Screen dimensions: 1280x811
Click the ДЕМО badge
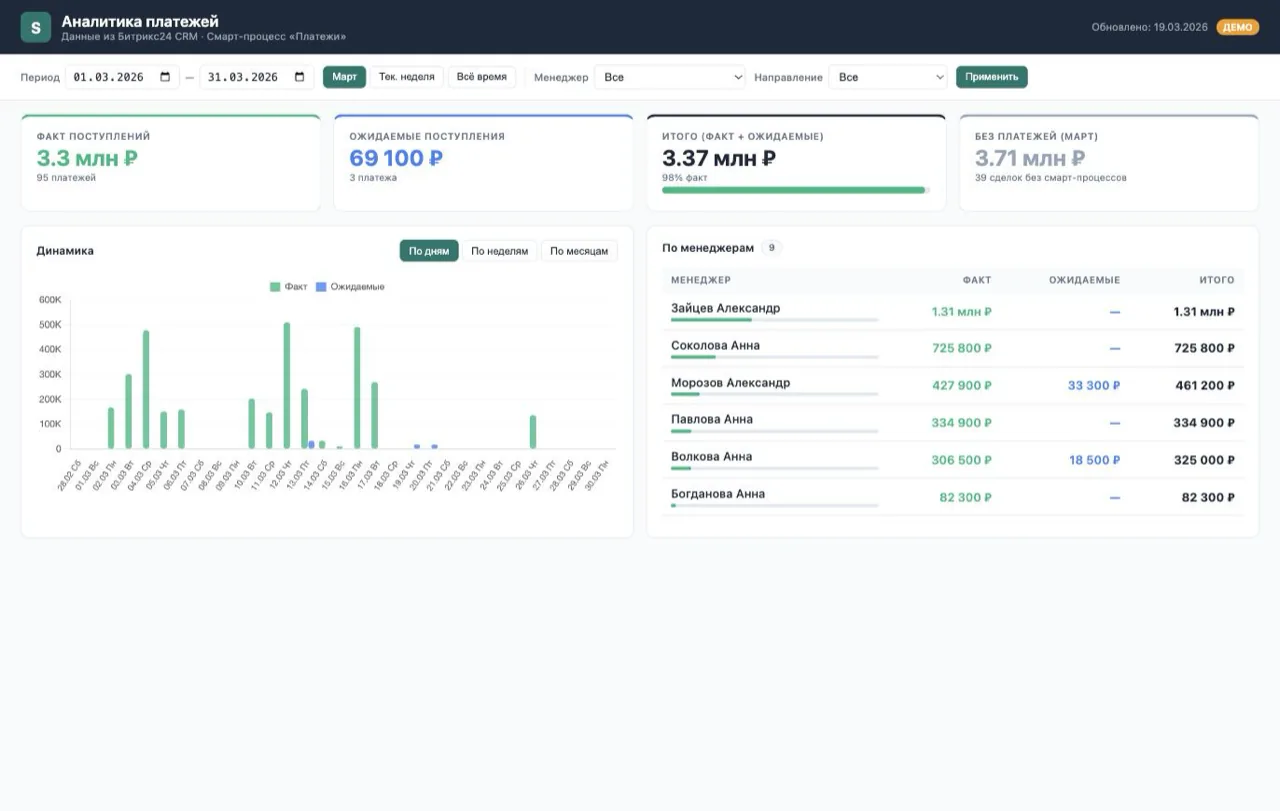point(1238,27)
